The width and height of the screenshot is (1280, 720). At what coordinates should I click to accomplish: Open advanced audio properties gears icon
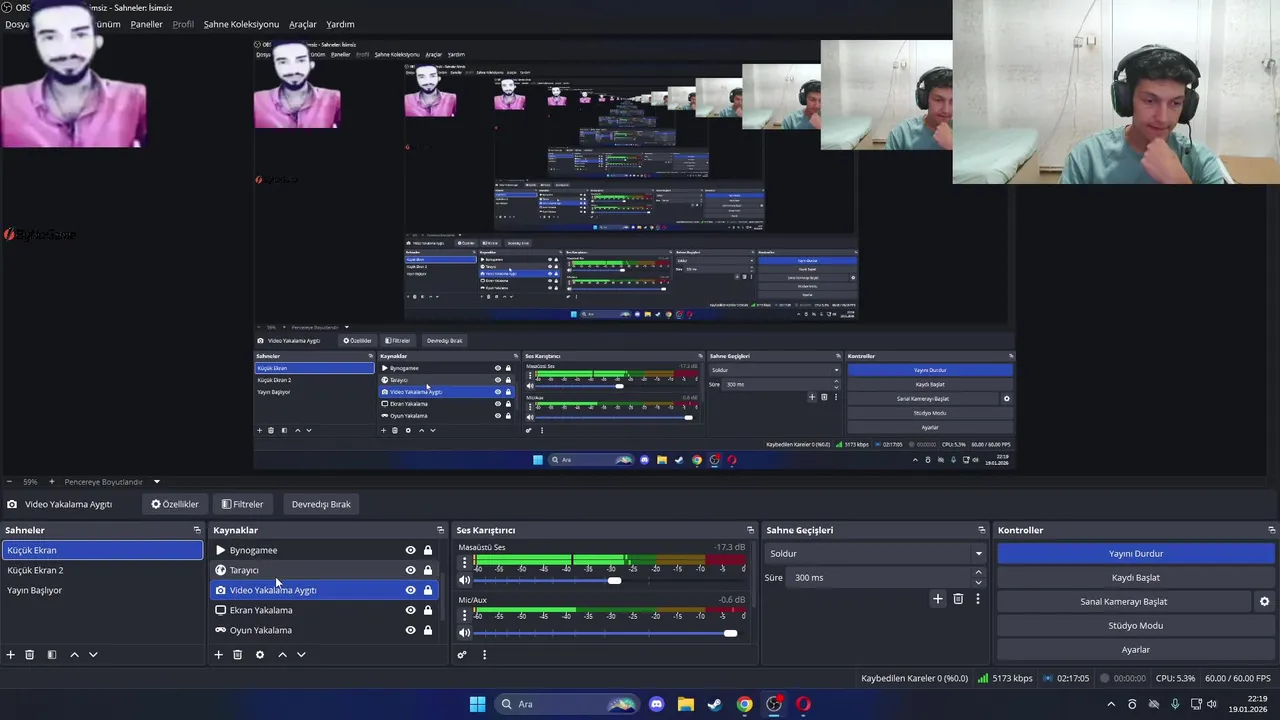click(x=462, y=655)
